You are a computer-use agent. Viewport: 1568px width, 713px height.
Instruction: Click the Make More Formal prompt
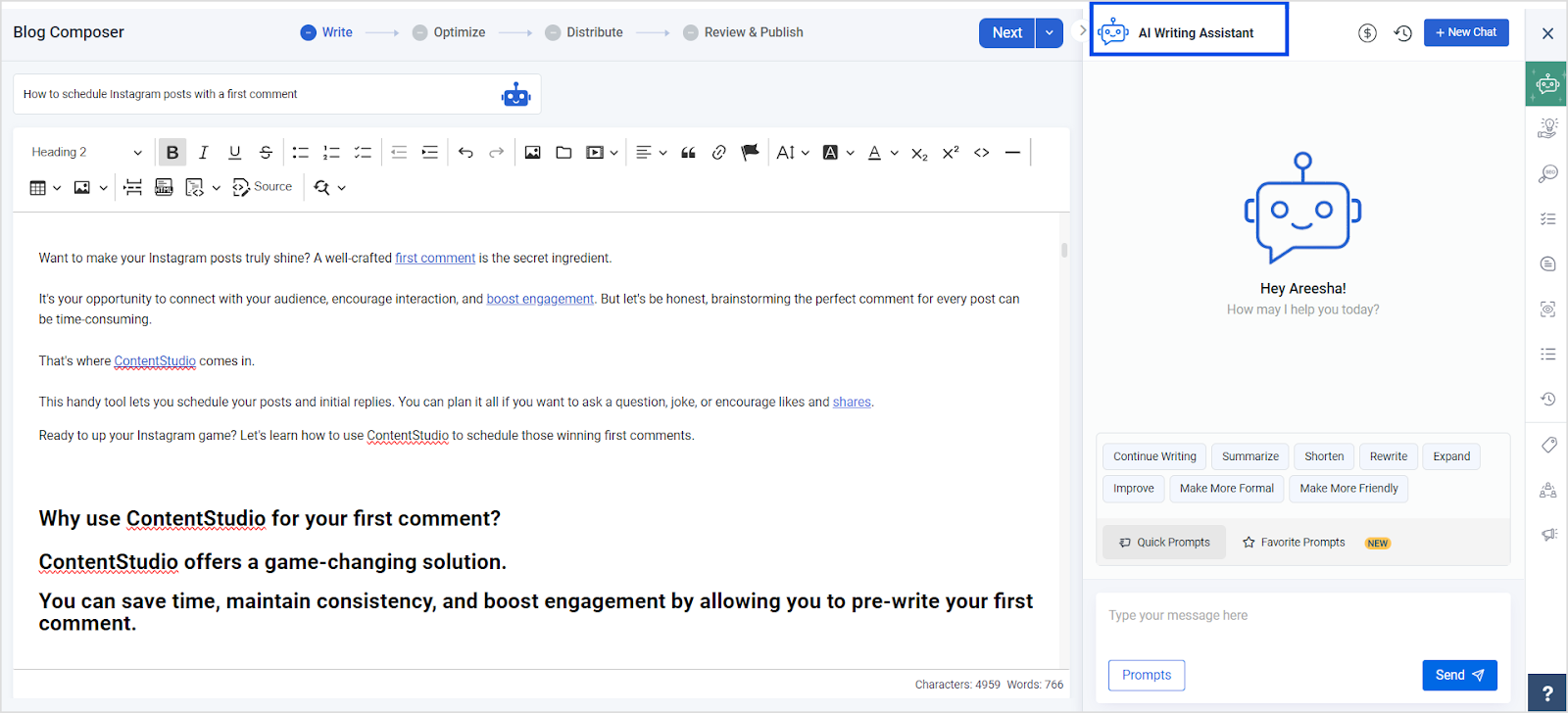1227,488
